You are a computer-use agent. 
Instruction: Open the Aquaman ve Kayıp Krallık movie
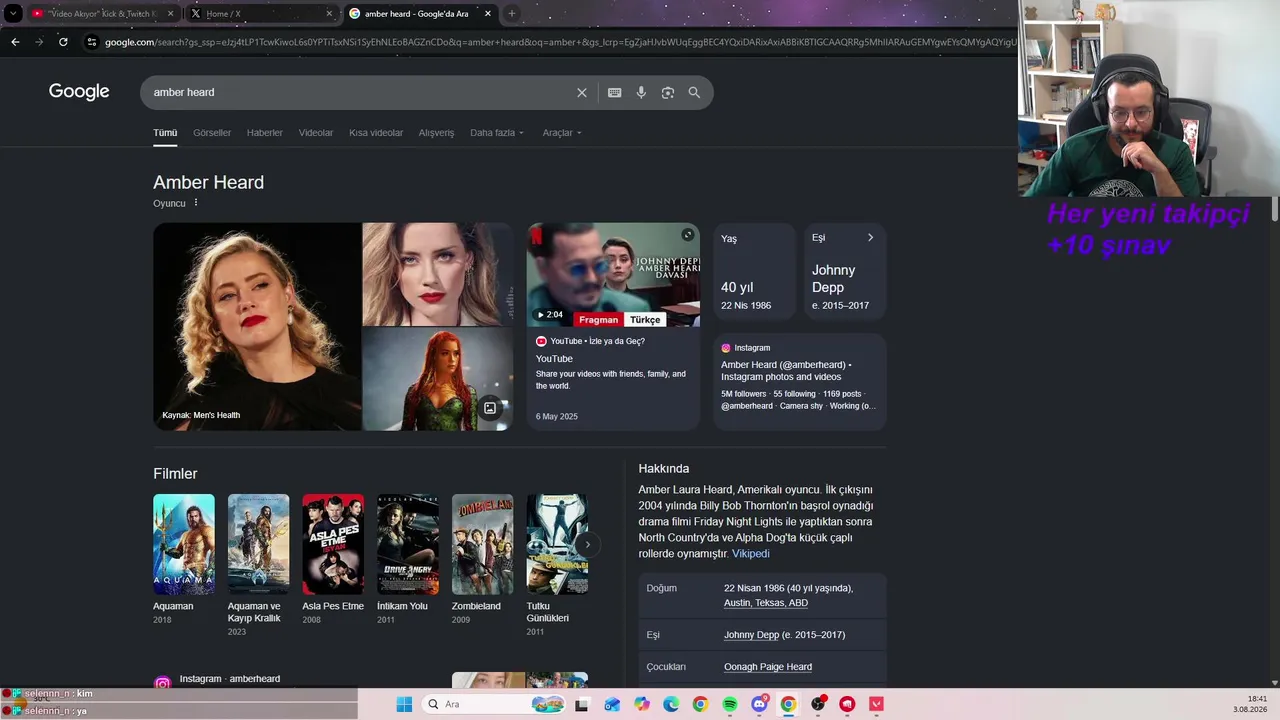point(258,565)
